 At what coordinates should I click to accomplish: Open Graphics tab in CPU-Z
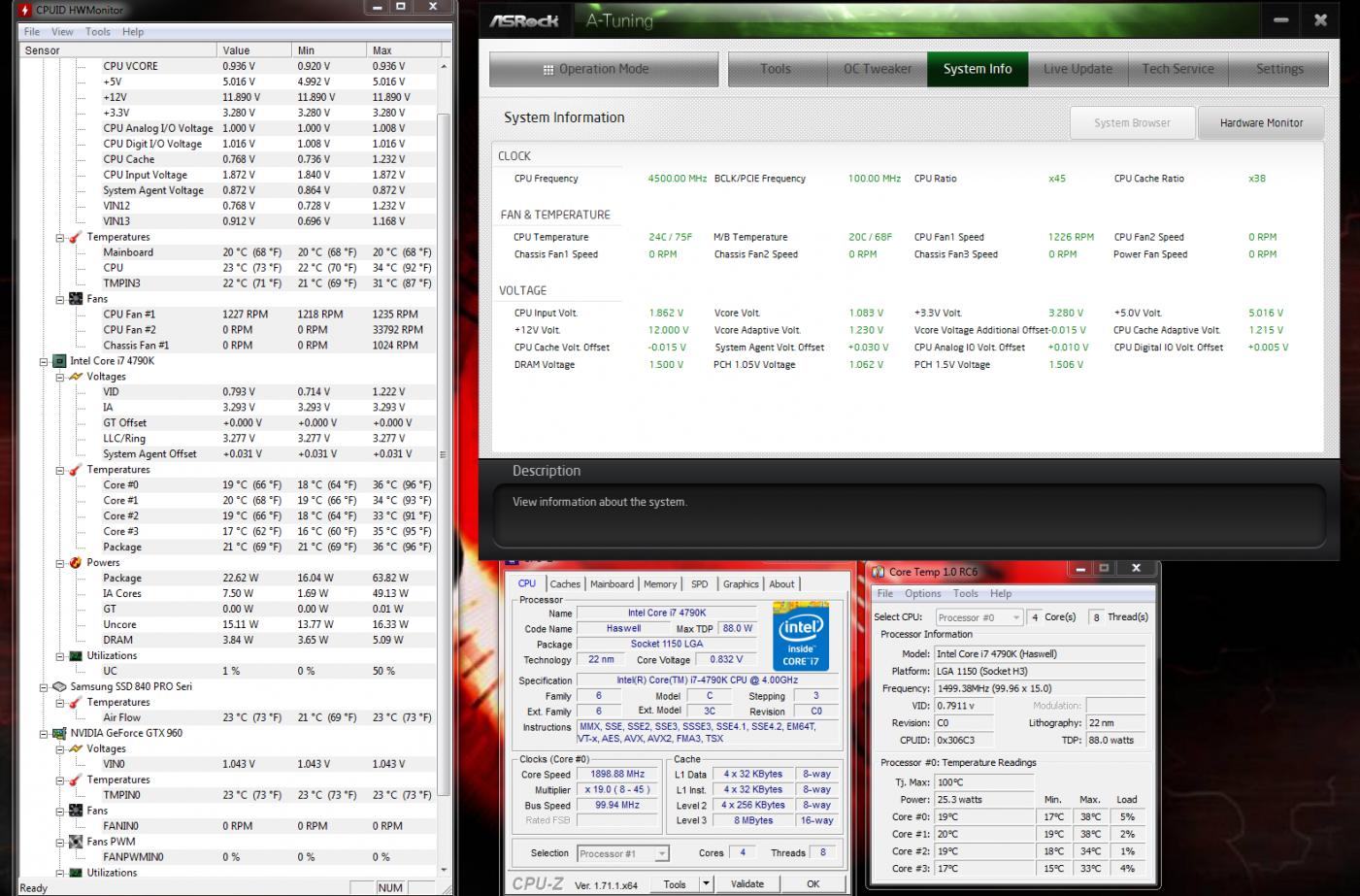741,584
